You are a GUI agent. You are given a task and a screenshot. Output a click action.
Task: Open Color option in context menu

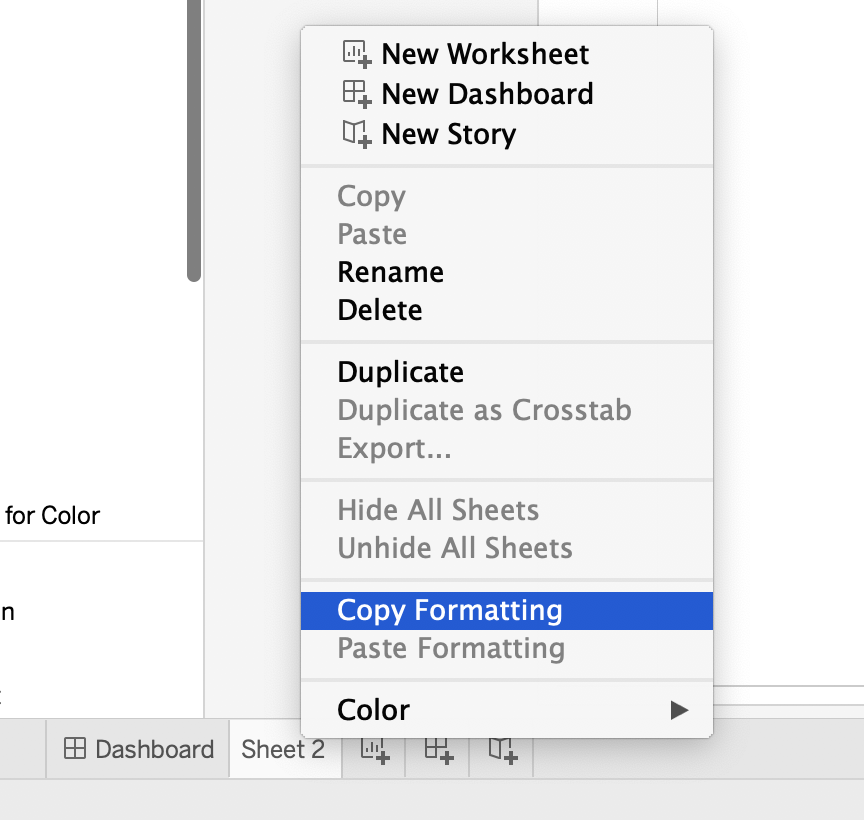click(x=374, y=710)
